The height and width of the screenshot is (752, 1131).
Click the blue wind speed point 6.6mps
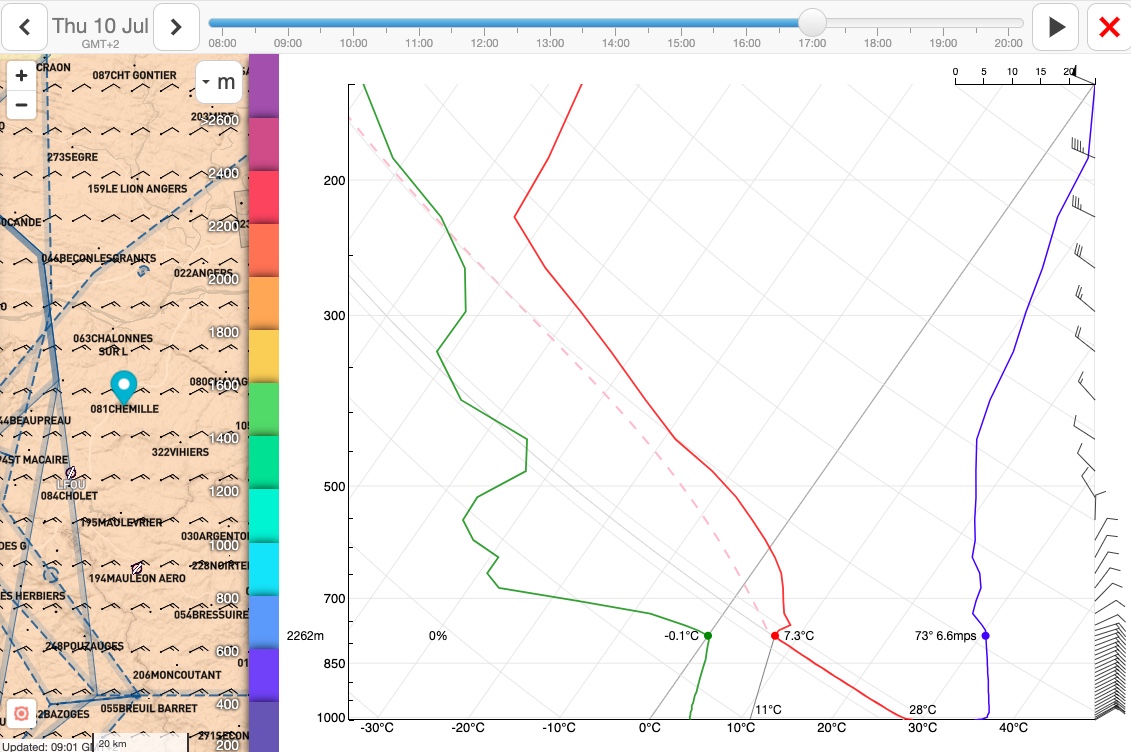point(985,636)
